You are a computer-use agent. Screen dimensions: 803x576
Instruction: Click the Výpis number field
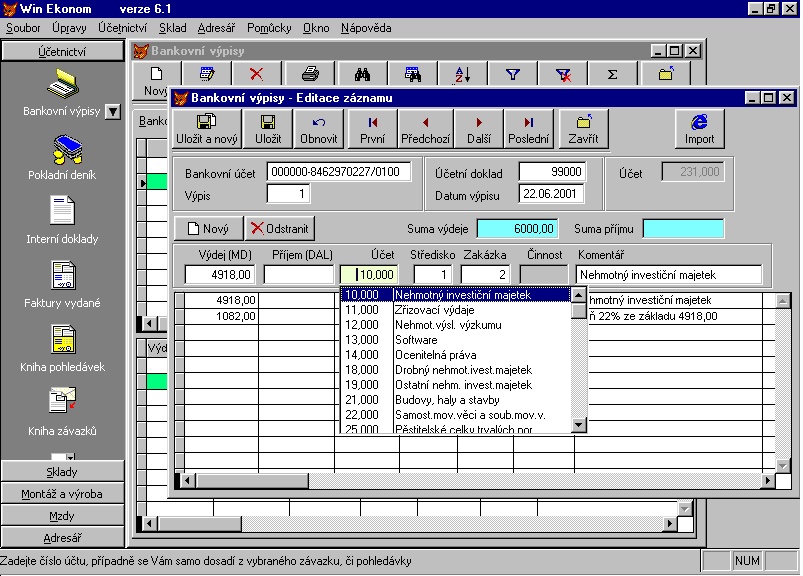click(288, 194)
